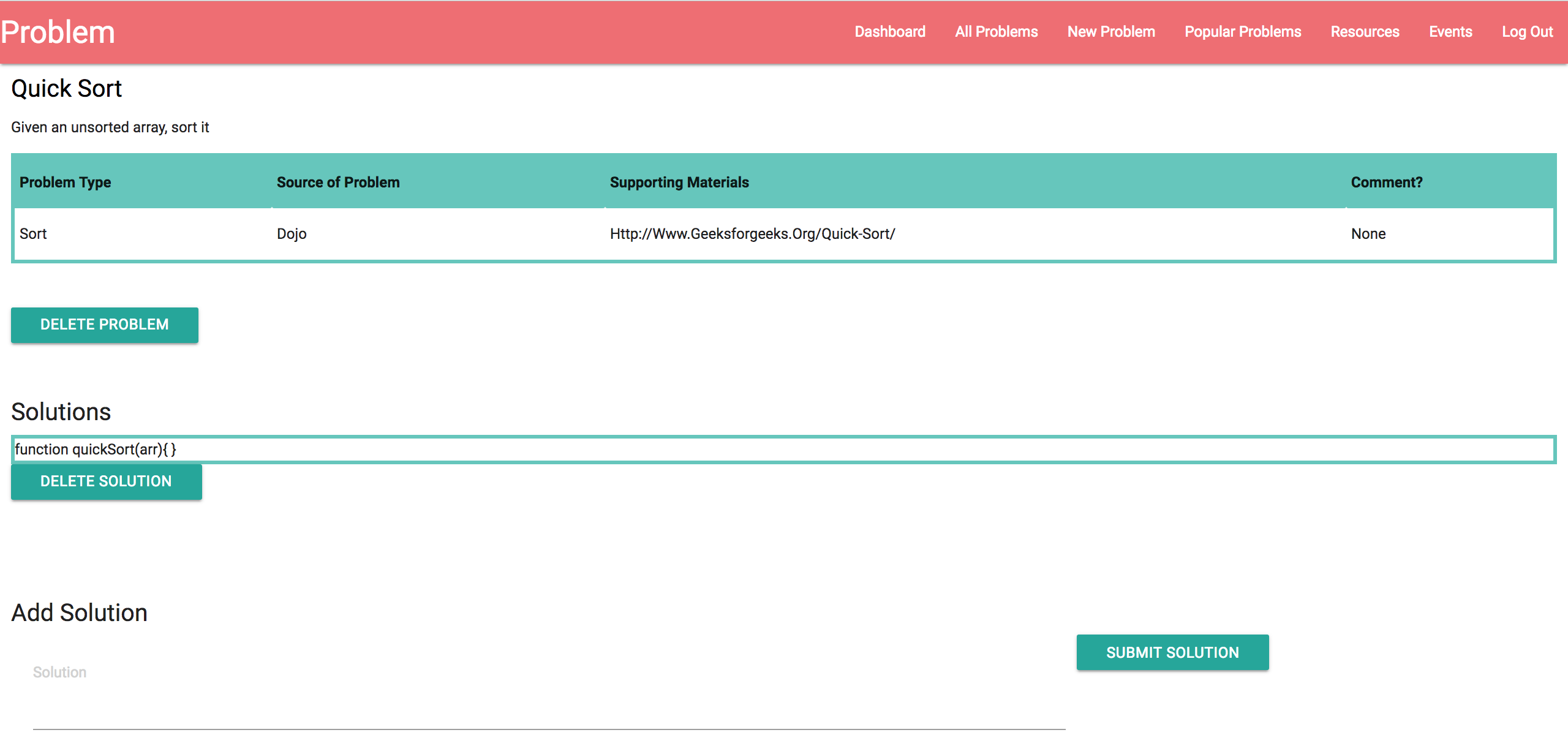Go to All Problems page
This screenshot has width=1568, height=746.
pos(996,32)
